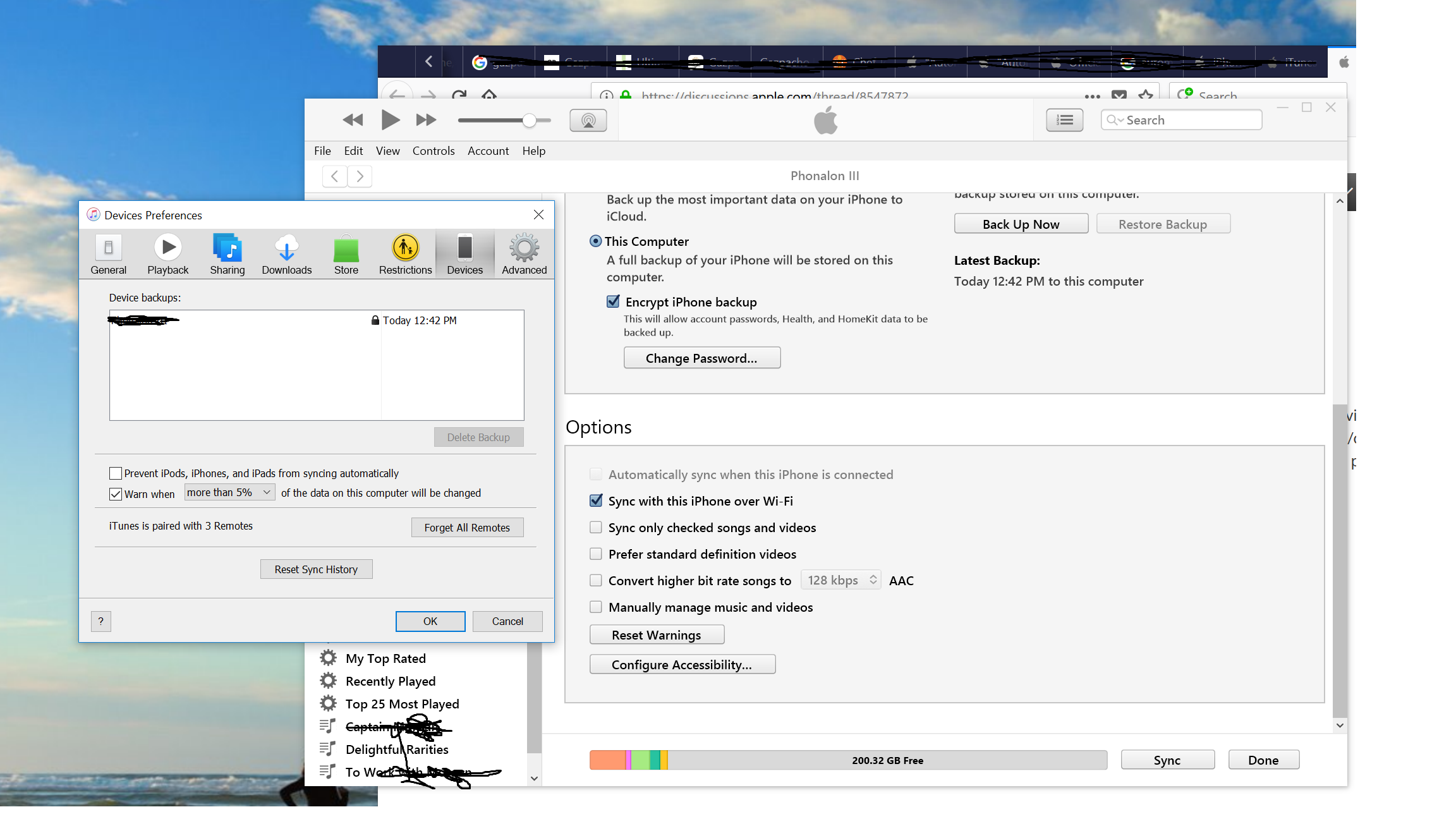
Task: Open the Advanced preferences pane
Action: click(x=523, y=253)
